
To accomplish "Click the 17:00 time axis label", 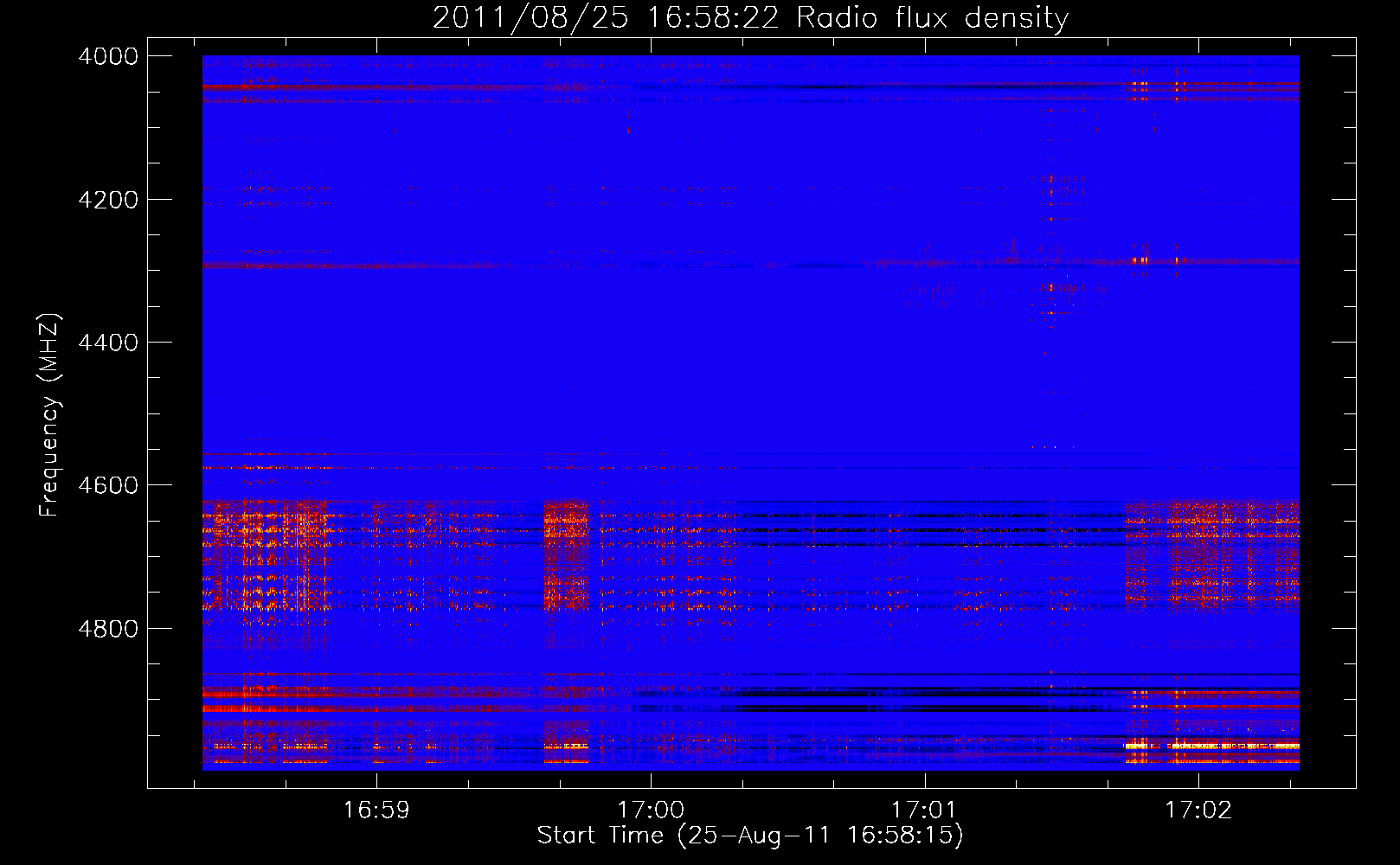I will click(651, 810).
